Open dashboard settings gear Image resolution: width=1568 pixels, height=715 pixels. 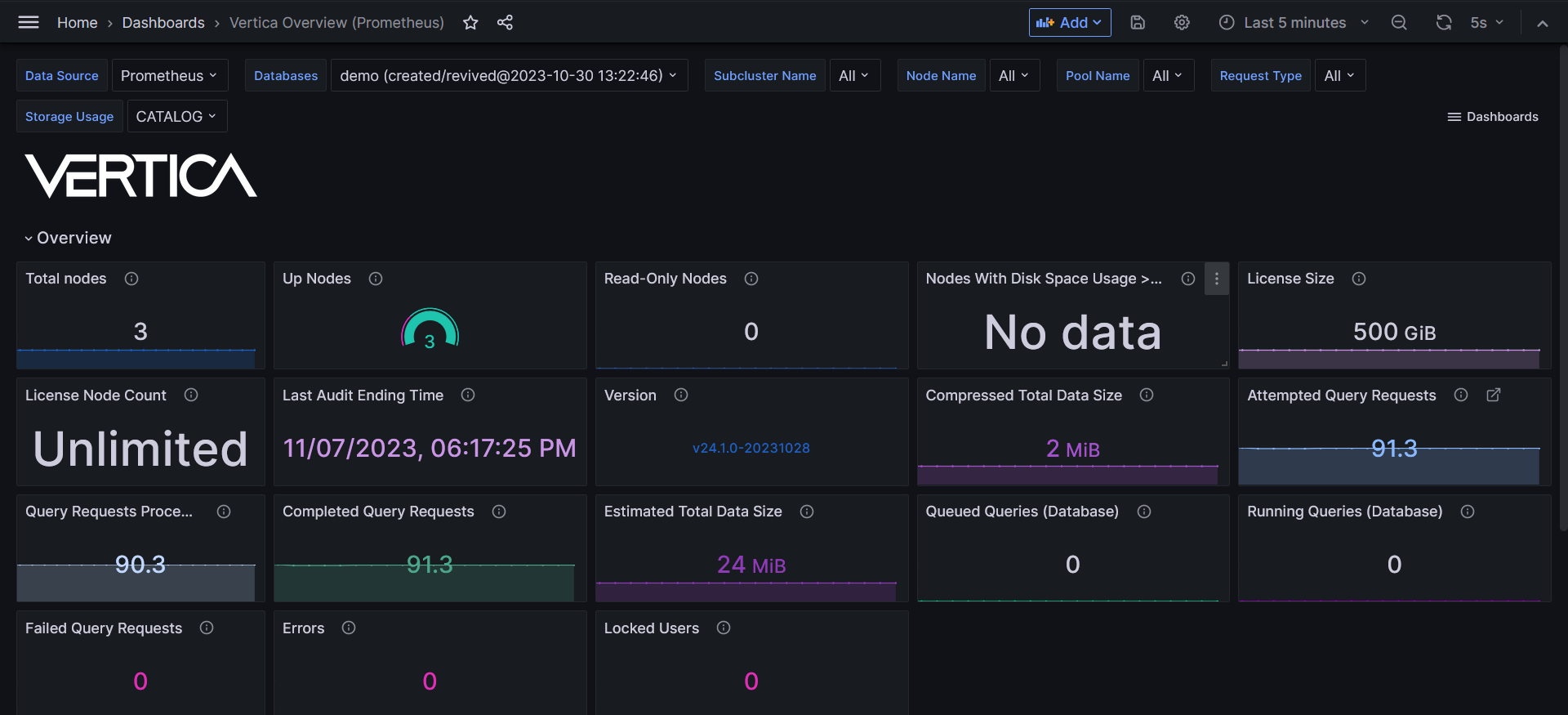1182,22
